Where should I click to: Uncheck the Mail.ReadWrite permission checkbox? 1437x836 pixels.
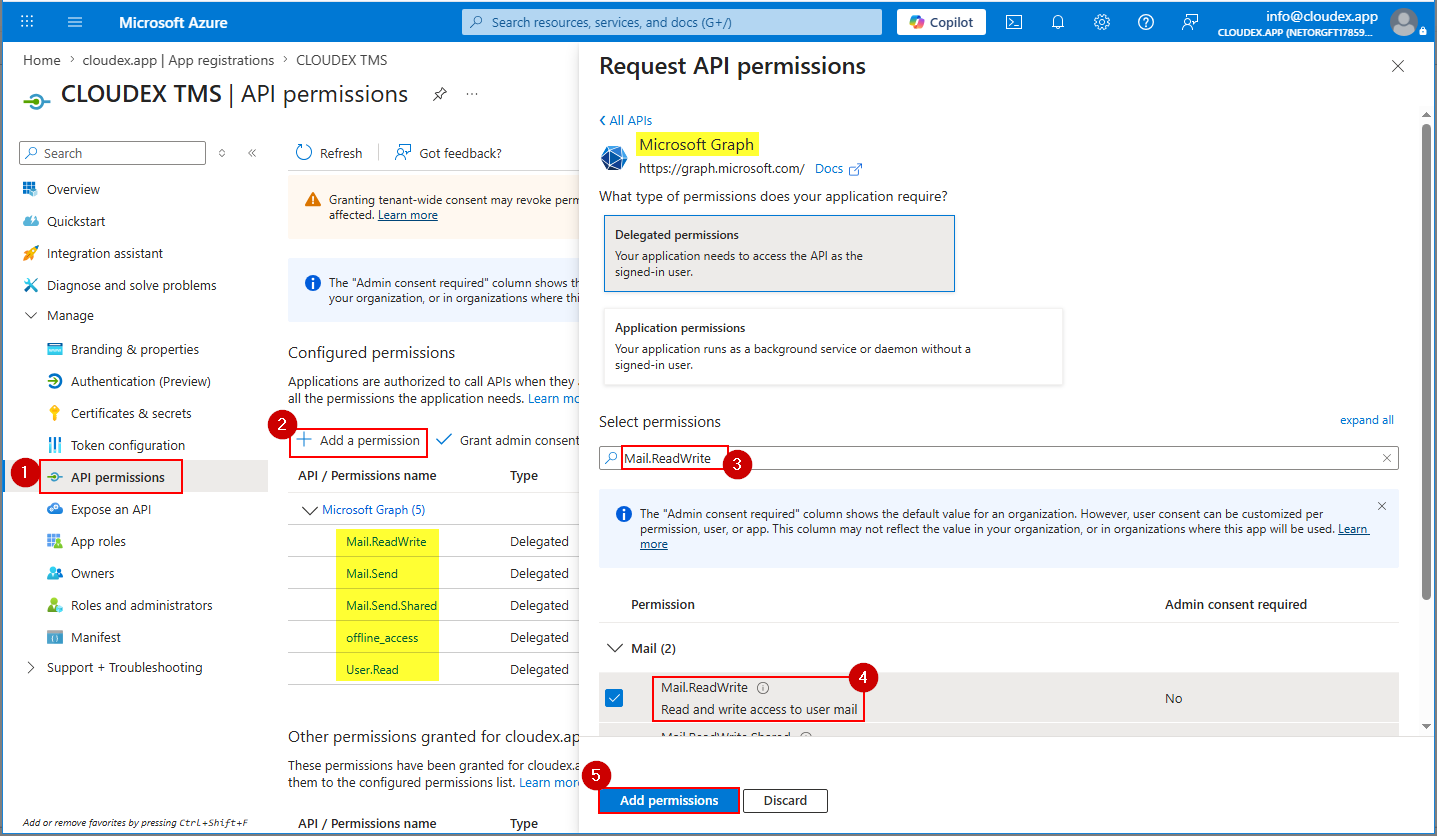click(x=614, y=698)
